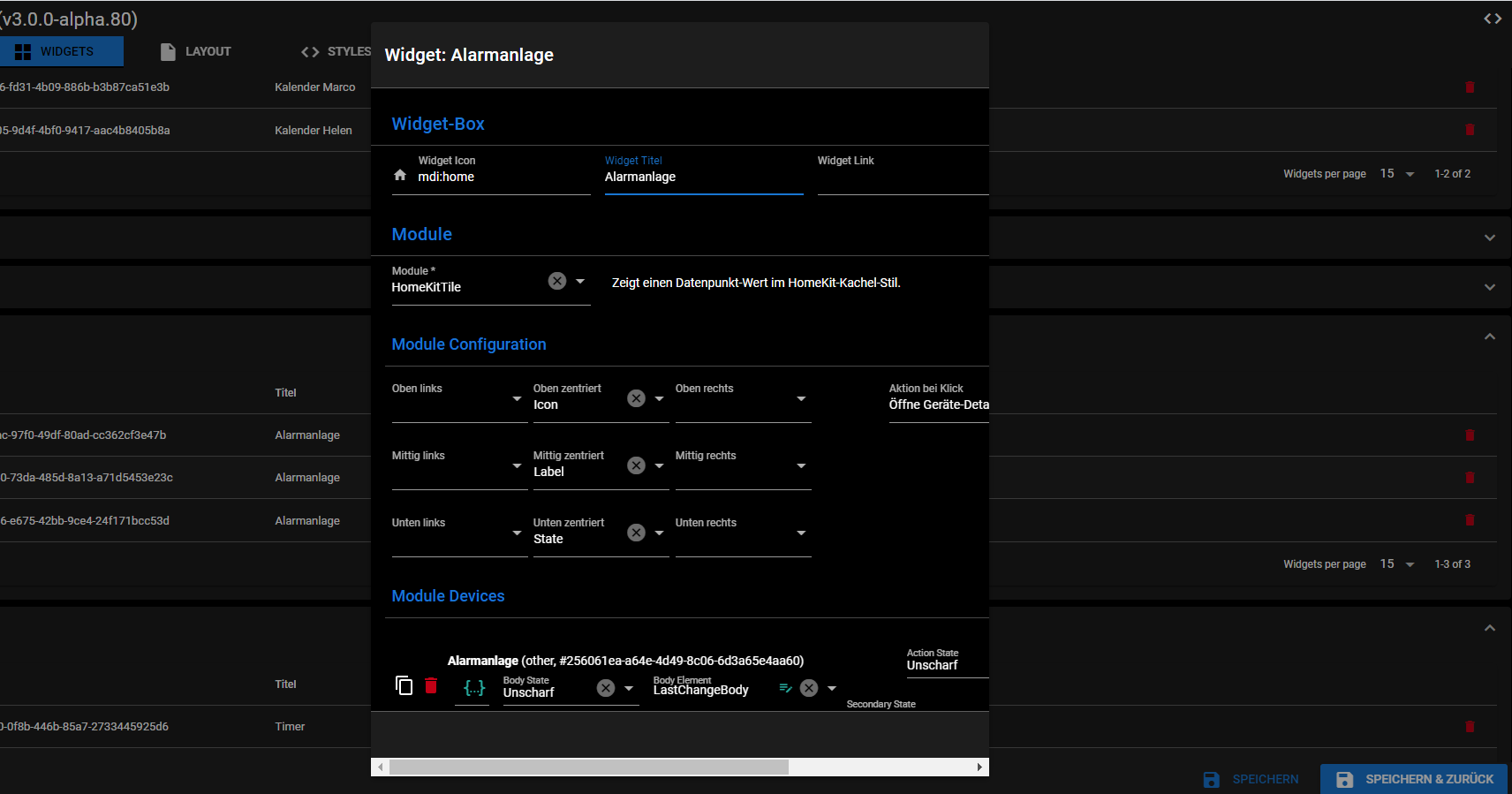The height and width of the screenshot is (794, 1512).
Task: Expand the second collapsed background panel
Action: (x=1490, y=287)
